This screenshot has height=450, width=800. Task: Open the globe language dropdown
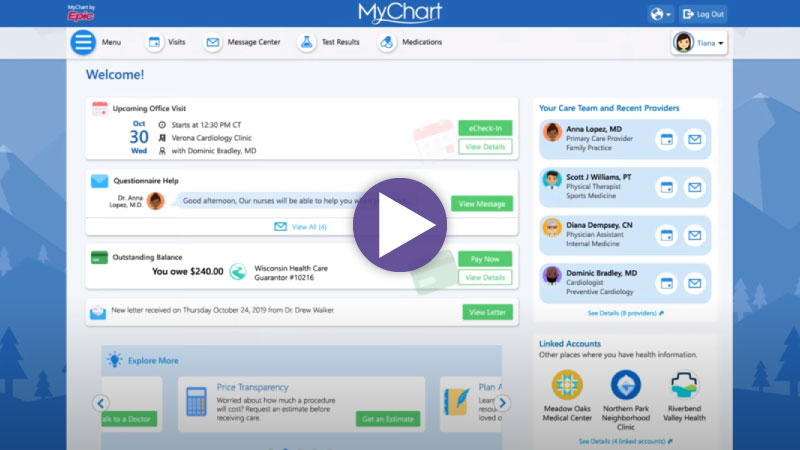click(x=660, y=14)
